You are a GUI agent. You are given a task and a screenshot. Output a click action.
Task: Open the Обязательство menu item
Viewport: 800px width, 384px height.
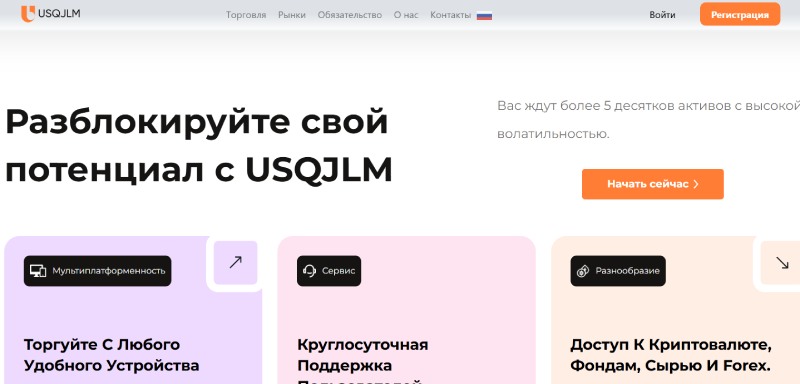tap(349, 15)
